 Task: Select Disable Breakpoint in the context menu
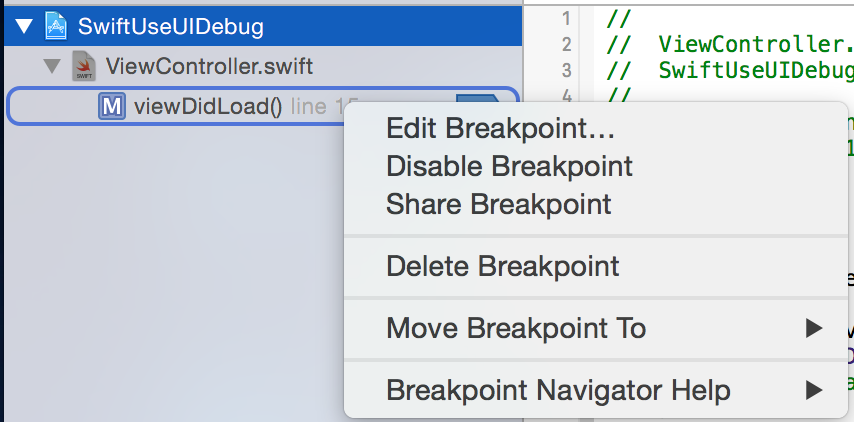coord(509,166)
